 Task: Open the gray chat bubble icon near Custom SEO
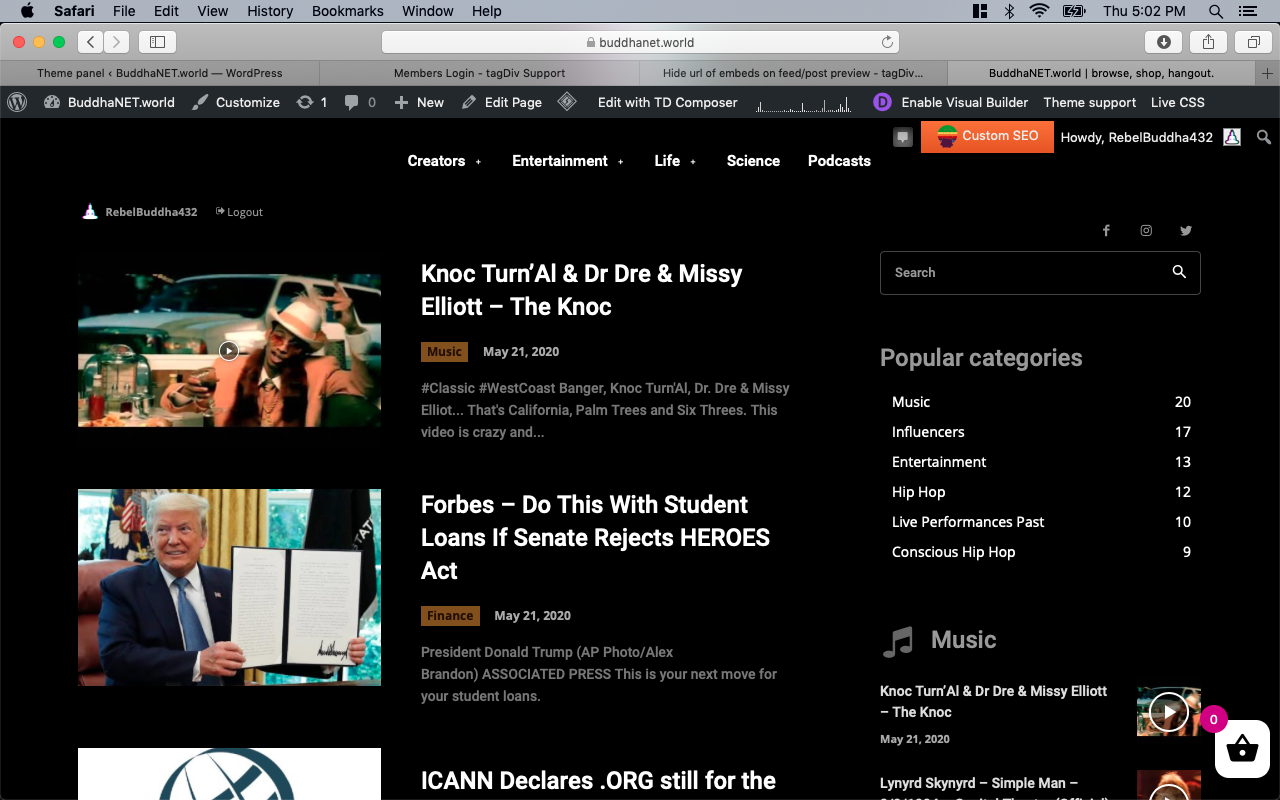(x=903, y=137)
